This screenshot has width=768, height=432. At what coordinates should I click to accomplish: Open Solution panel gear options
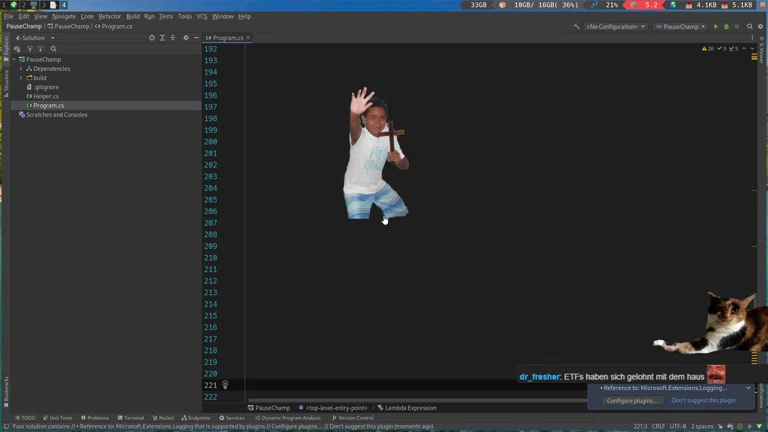pos(185,38)
